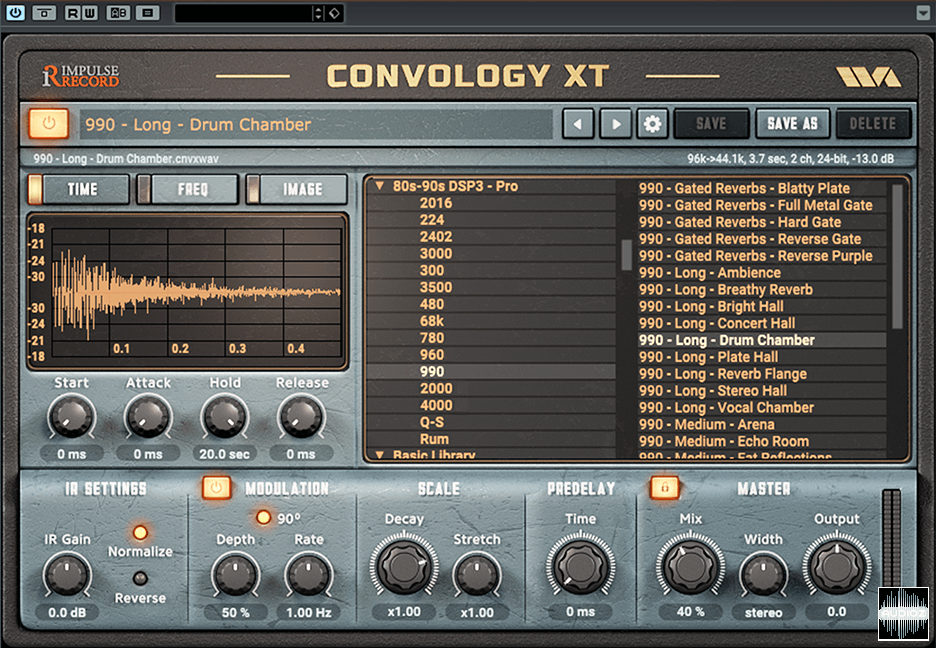Go to next preset with right arrow
The height and width of the screenshot is (648, 936).
pos(615,124)
